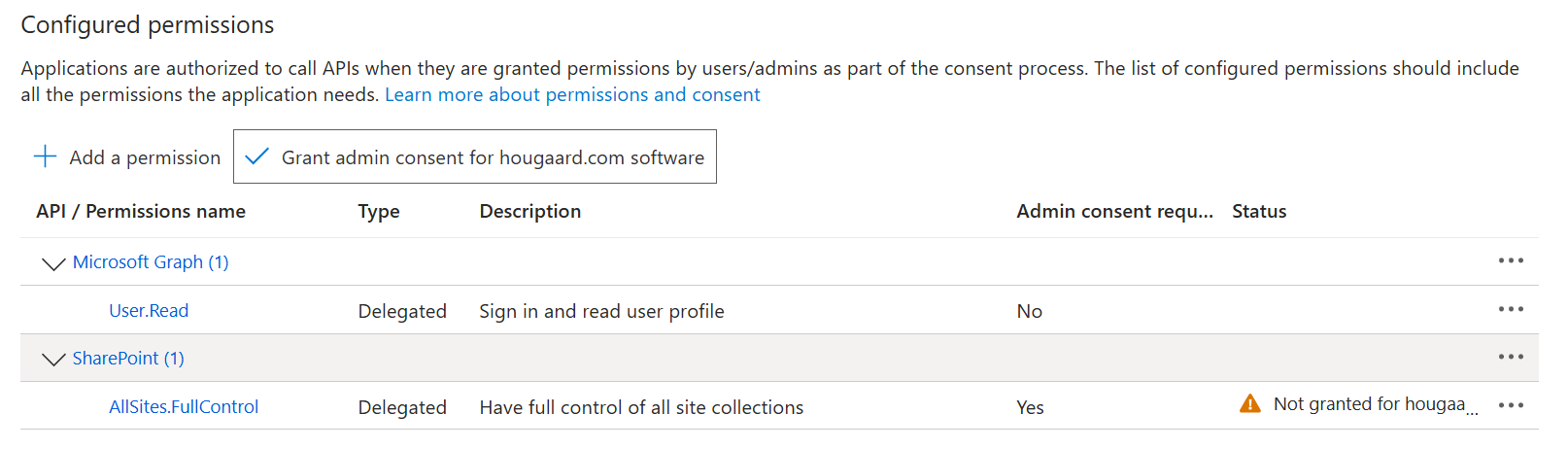Open the SharePoint (1) API link
This screenshot has width=1568, height=449.
click(x=128, y=358)
